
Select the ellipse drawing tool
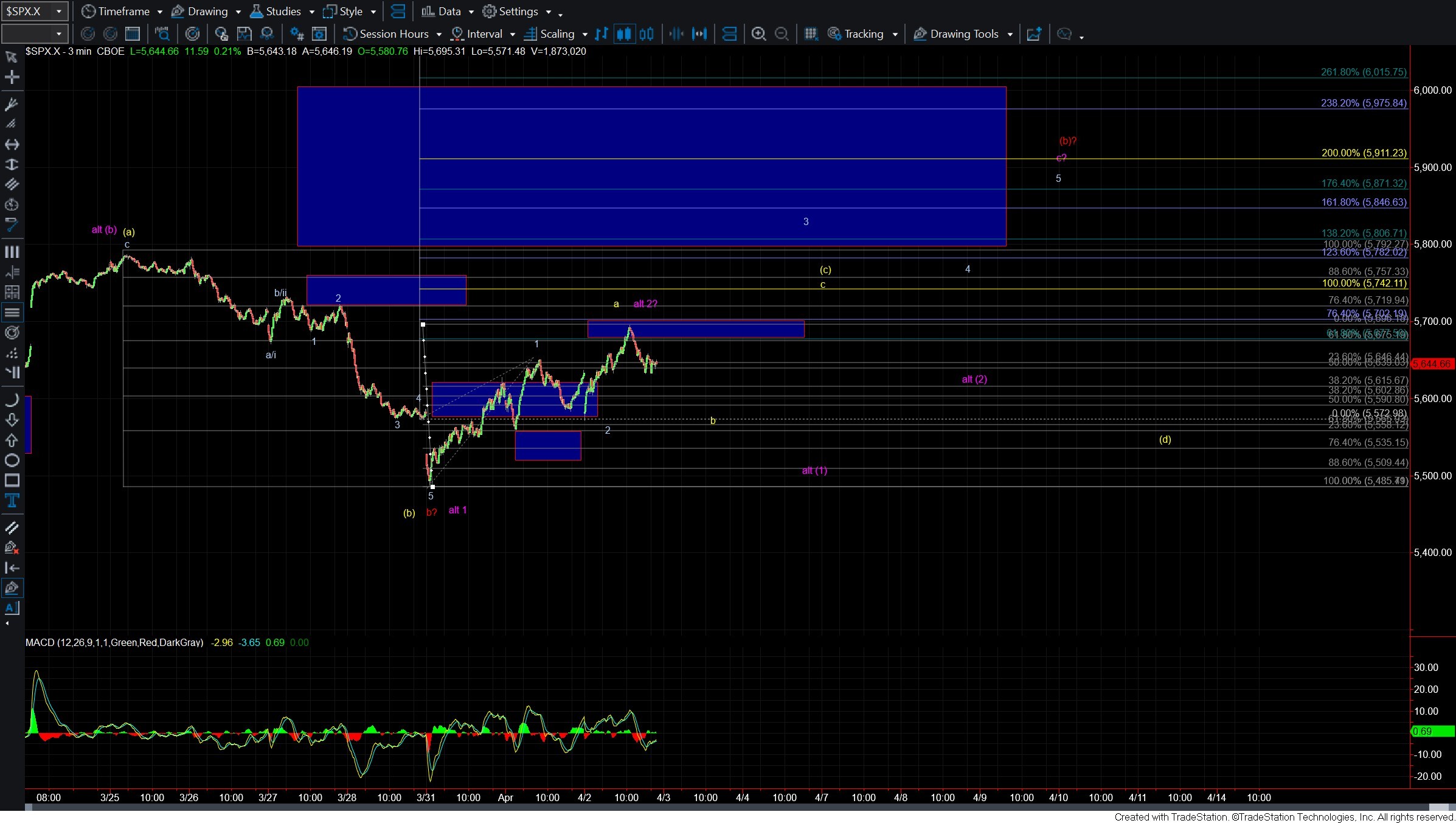coord(12,460)
